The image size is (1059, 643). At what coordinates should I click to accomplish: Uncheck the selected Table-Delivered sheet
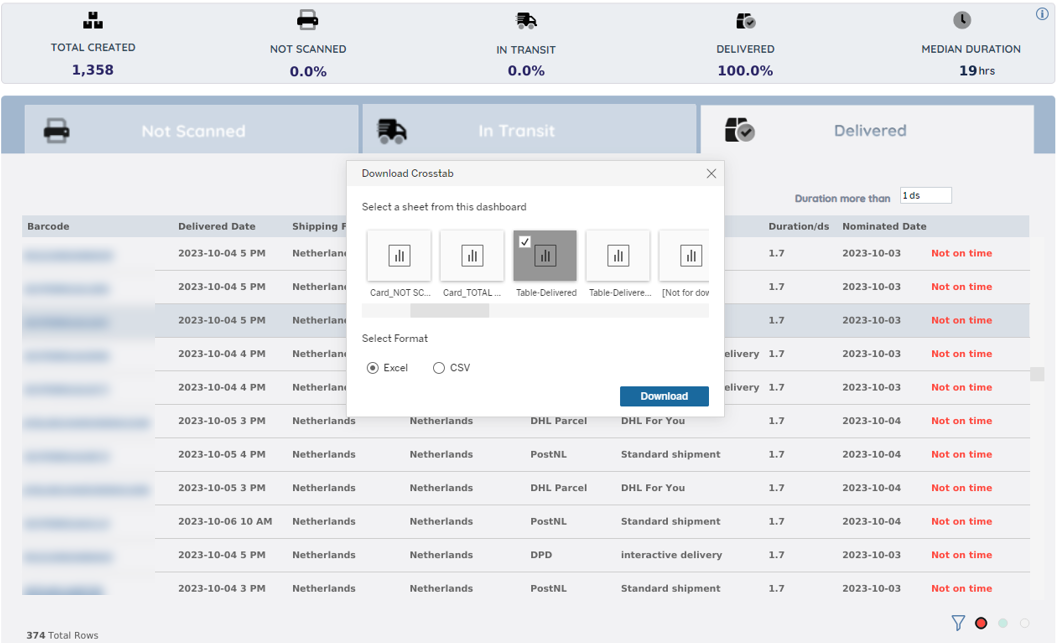545,255
